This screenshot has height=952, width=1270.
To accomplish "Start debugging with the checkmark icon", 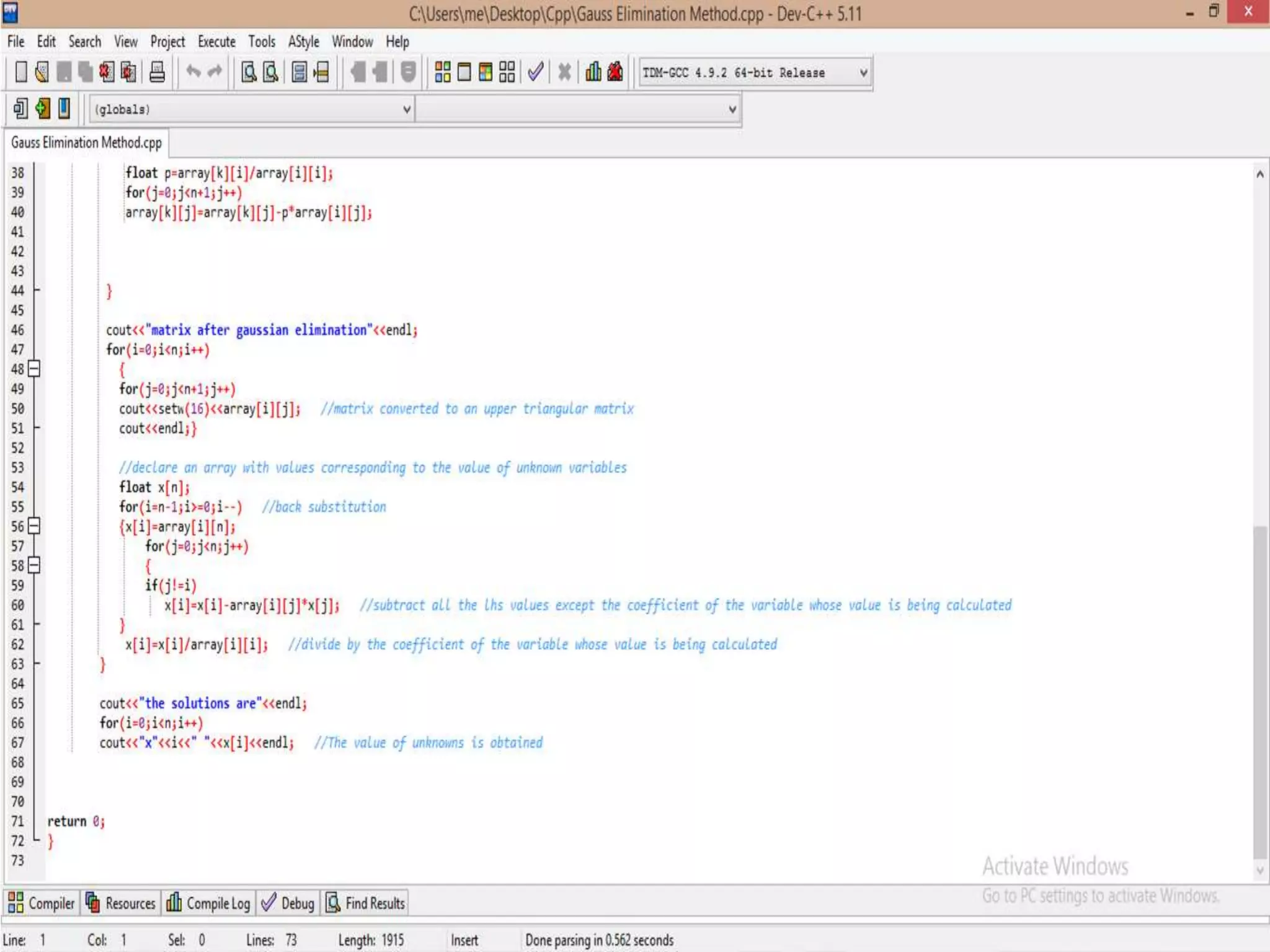I will pos(536,73).
